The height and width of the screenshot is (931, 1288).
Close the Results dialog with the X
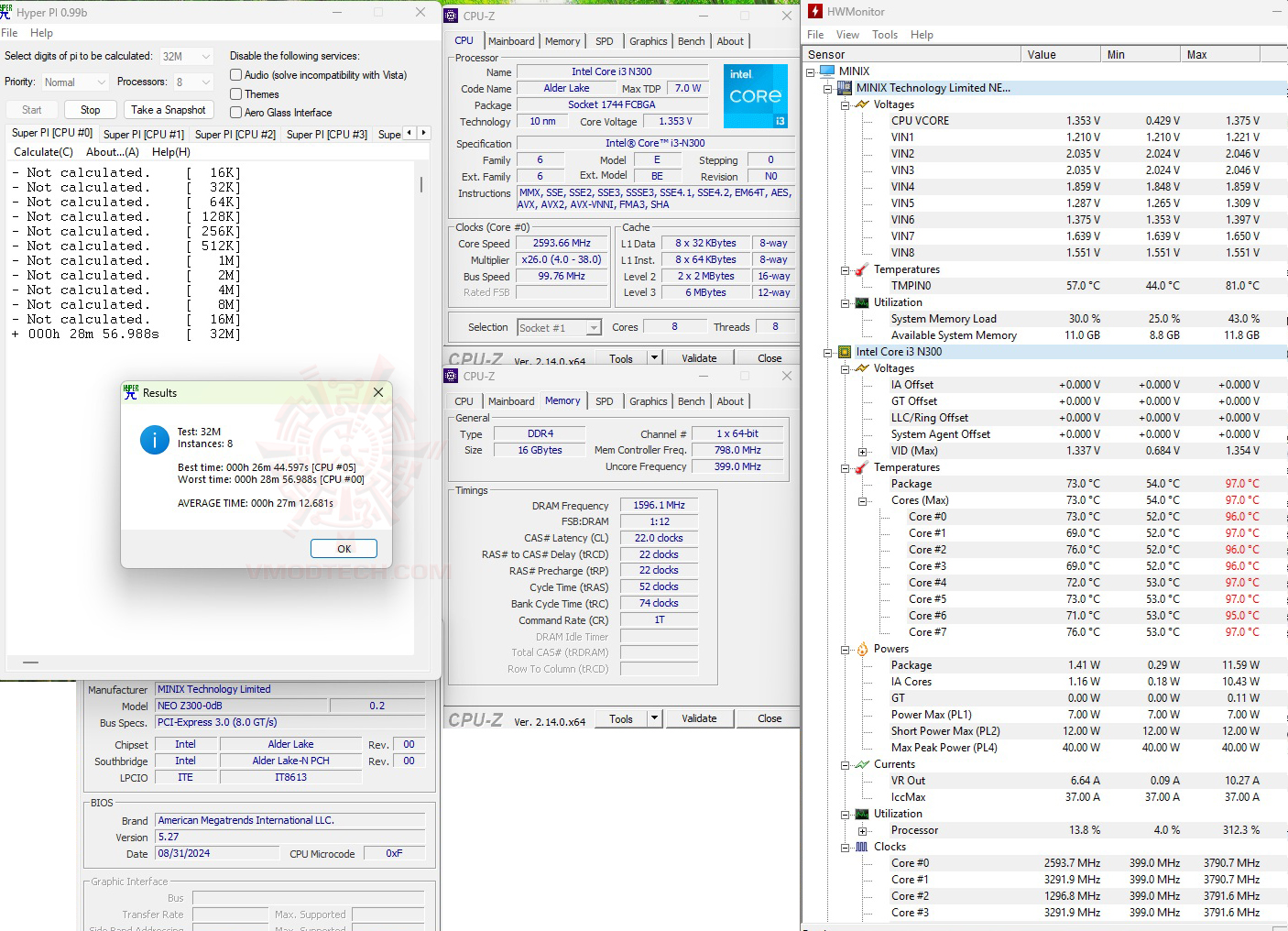click(378, 392)
